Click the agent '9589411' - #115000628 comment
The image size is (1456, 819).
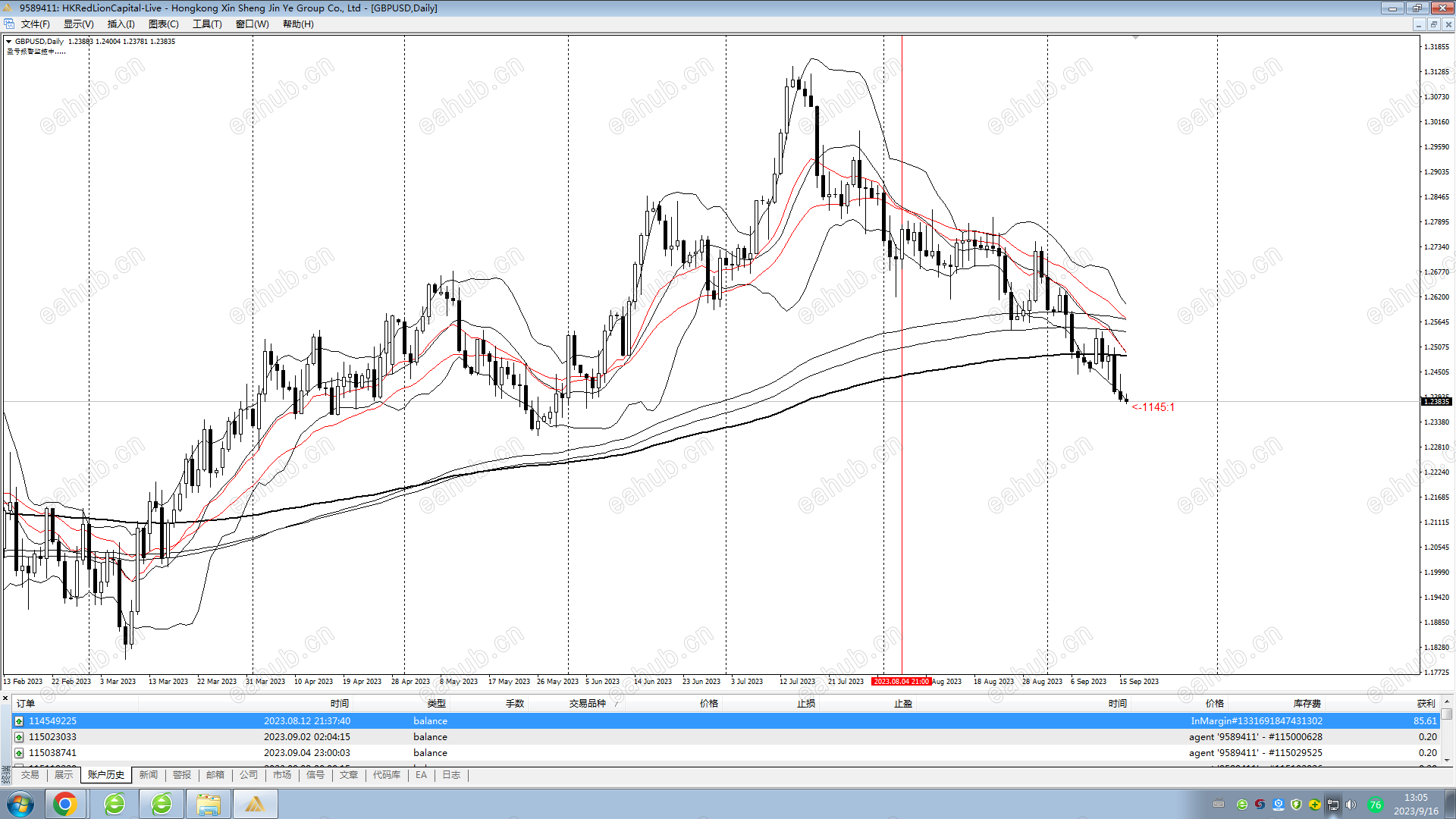coord(1256,737)
